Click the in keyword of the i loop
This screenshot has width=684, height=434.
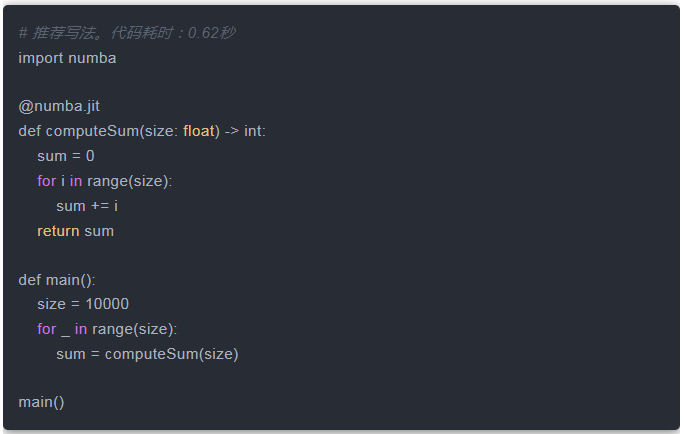(x=76, y=181)
